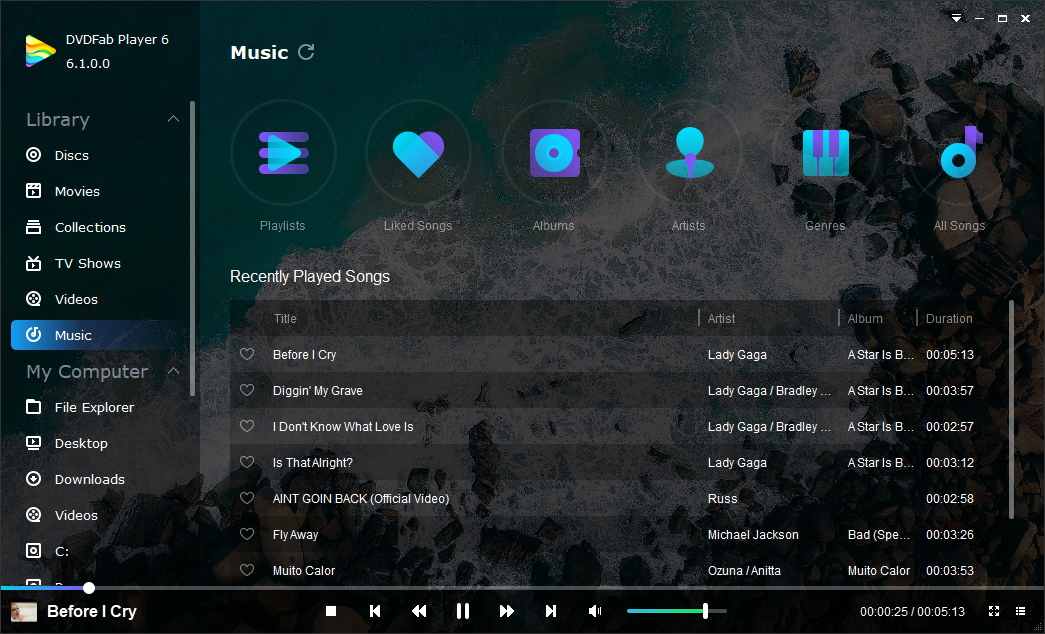Show All Songs
The width and height of the screenshot is (1045, 634).
point(960,153)
